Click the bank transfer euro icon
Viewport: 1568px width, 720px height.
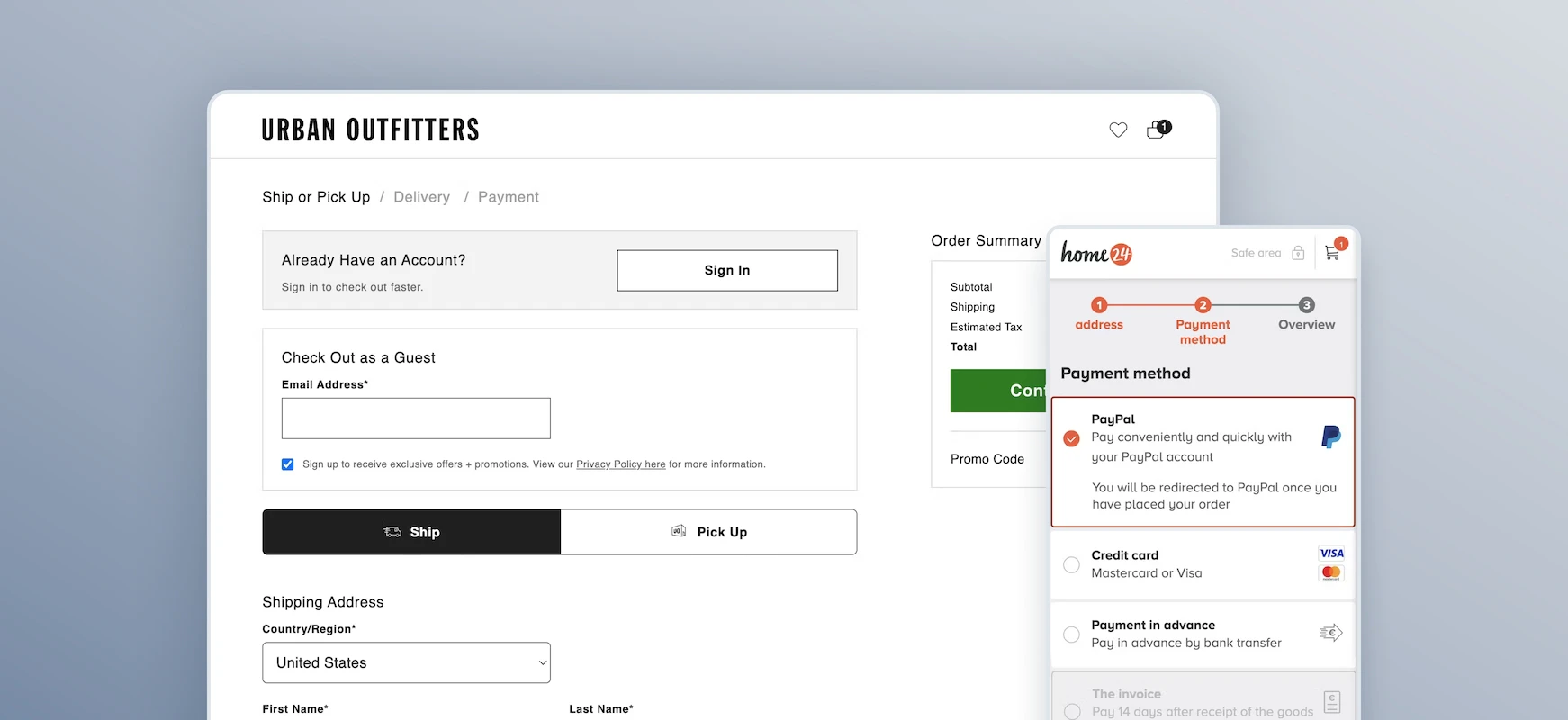point(1330,633)
